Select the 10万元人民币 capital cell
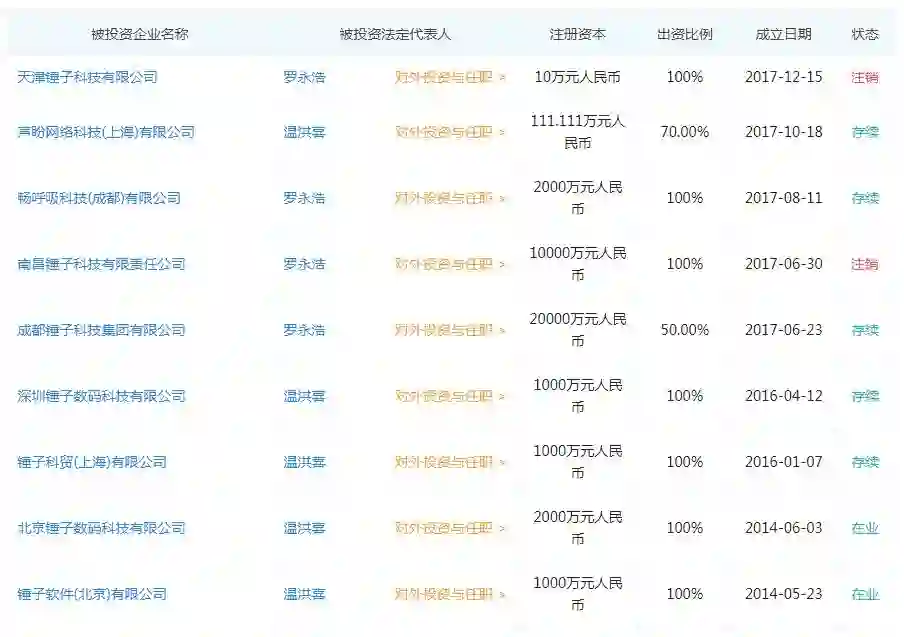Image resolution: width=904 pixels, height=637 pixels. pos(577,77)
